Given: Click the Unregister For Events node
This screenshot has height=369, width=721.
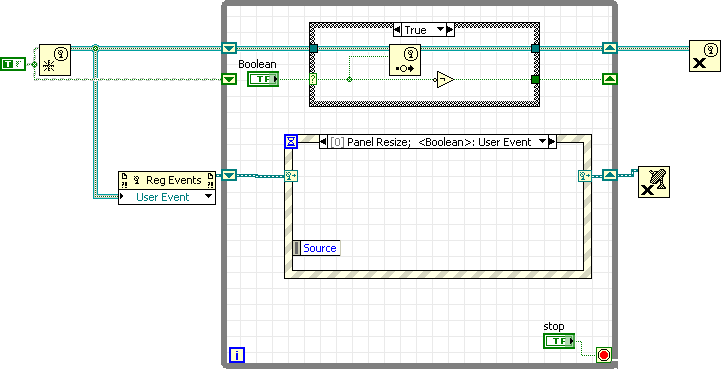Looking at the screenshot, I should tap(654, 182).
